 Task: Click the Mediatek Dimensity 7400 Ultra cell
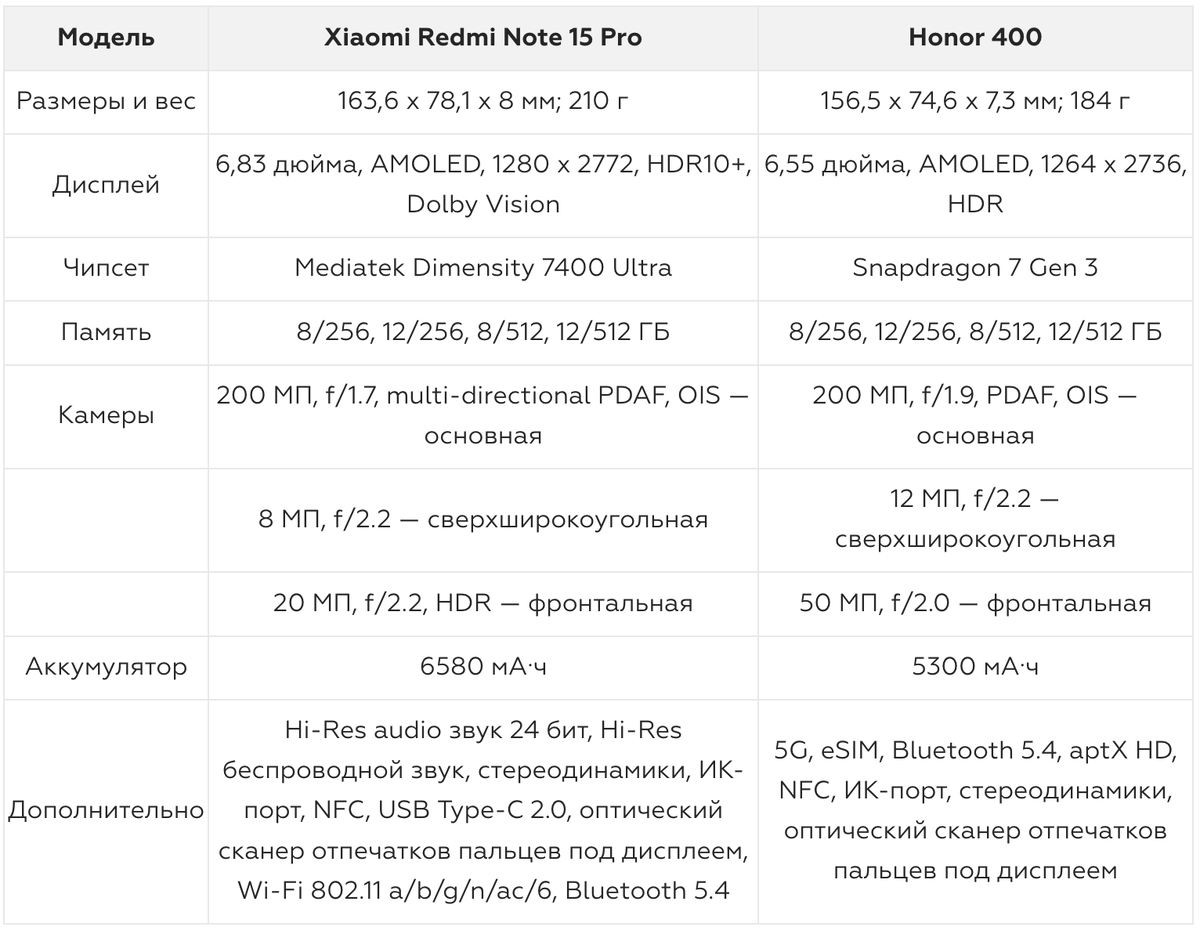pyautogui.click(x=483, y=267)
